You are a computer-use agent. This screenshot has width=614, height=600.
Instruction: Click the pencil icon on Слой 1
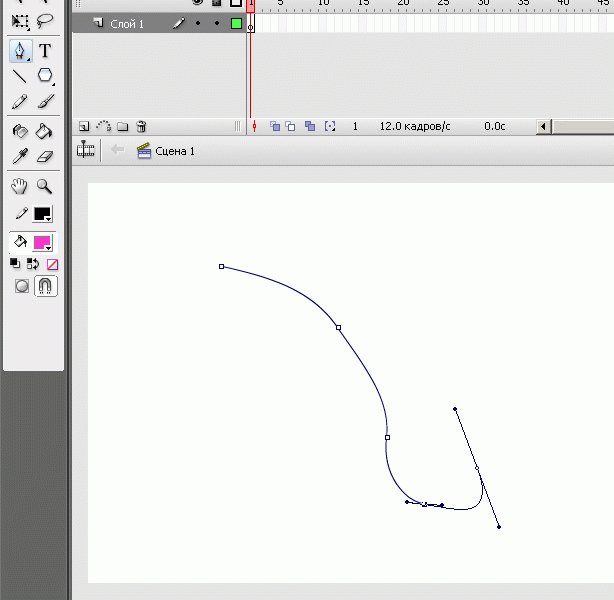[x=179, y=23]
